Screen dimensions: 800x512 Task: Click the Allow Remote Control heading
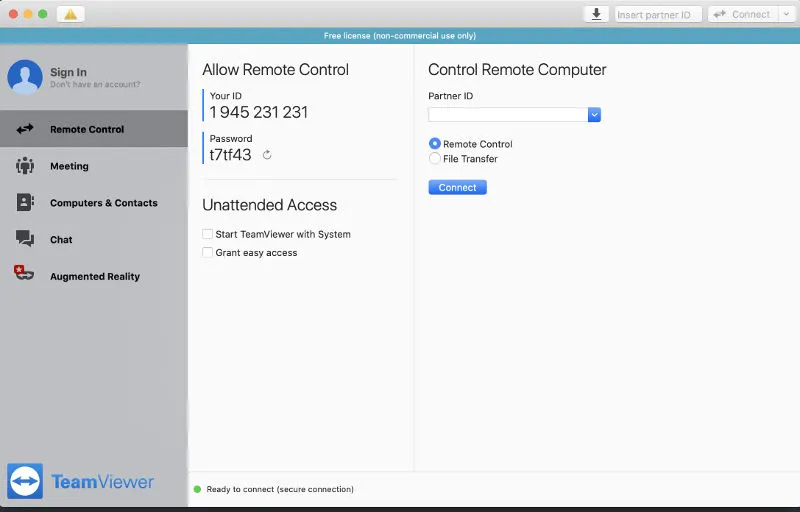pos(276,69)
